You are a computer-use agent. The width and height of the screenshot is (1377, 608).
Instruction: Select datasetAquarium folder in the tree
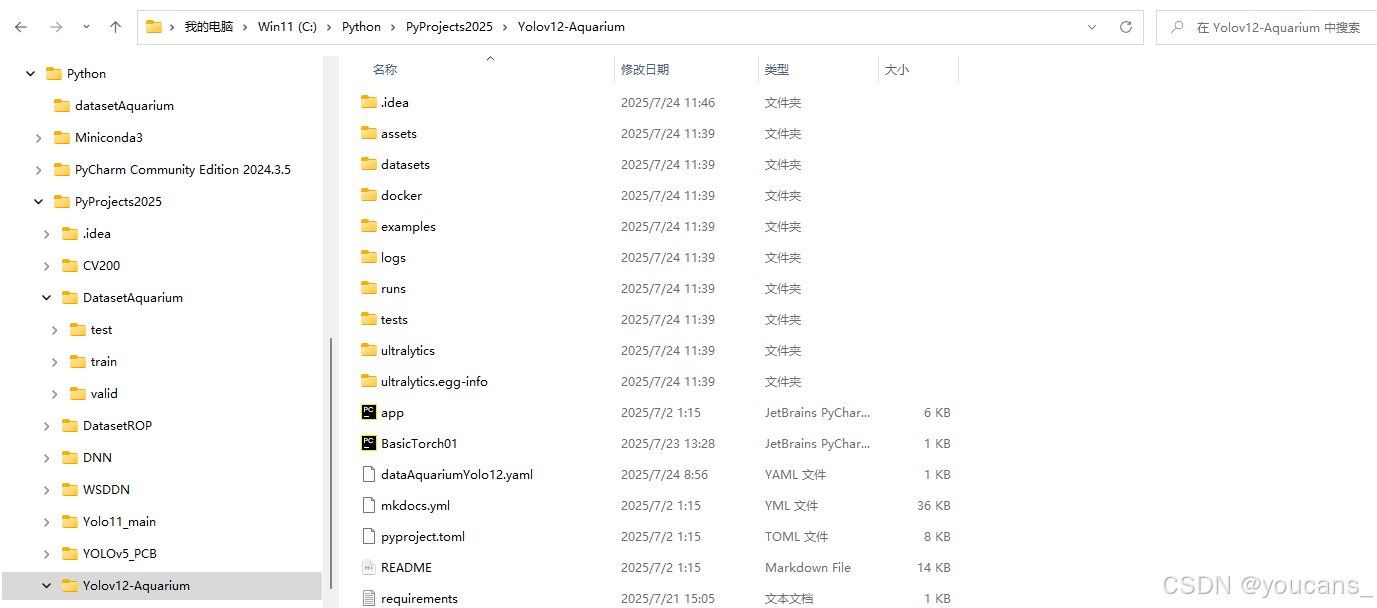pos(124,106)
